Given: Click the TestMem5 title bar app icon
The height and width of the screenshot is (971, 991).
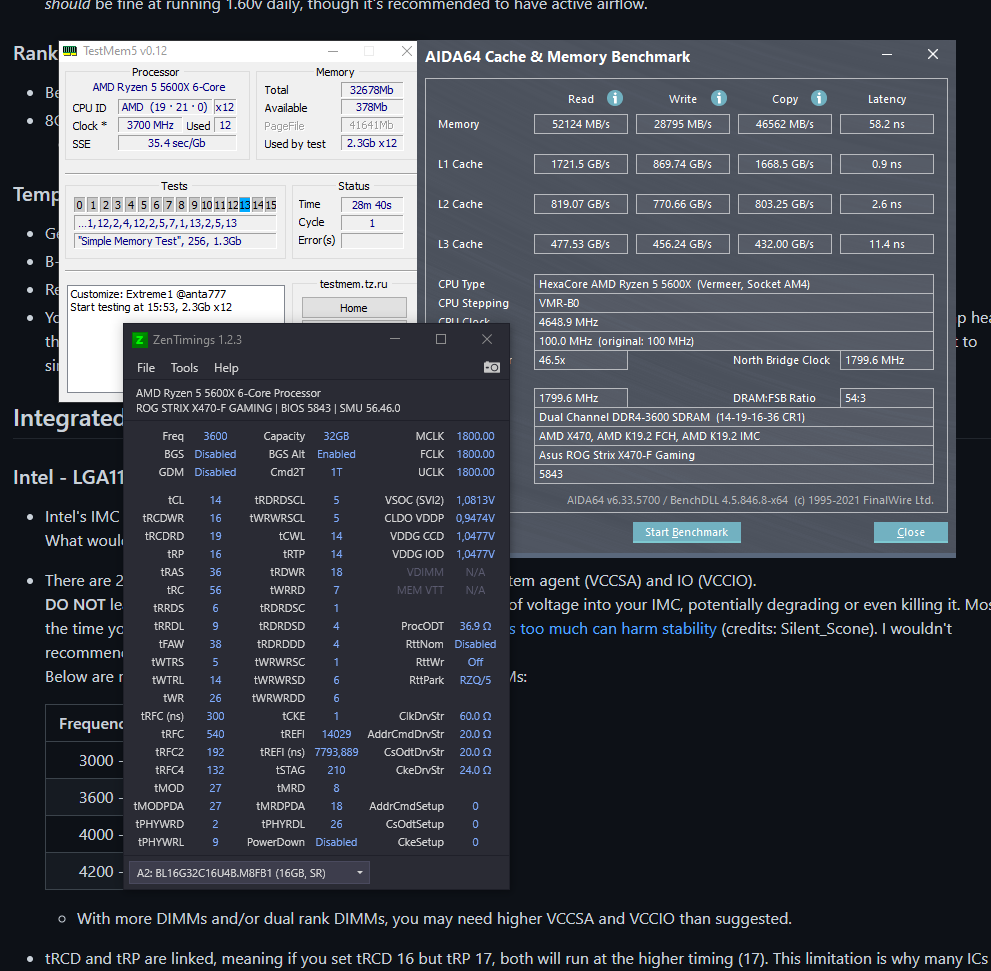Looking at the screenshot, I should coord(70,51).
